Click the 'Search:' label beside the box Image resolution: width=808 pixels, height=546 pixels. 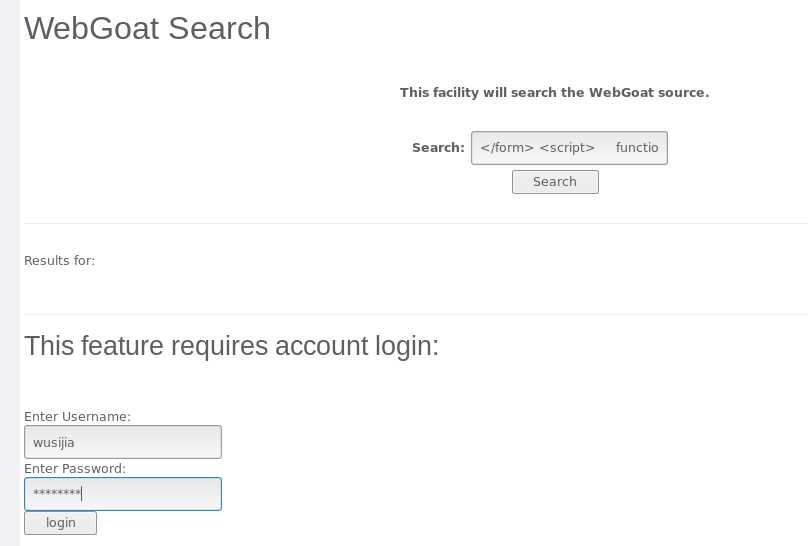(x=438, y=148)
